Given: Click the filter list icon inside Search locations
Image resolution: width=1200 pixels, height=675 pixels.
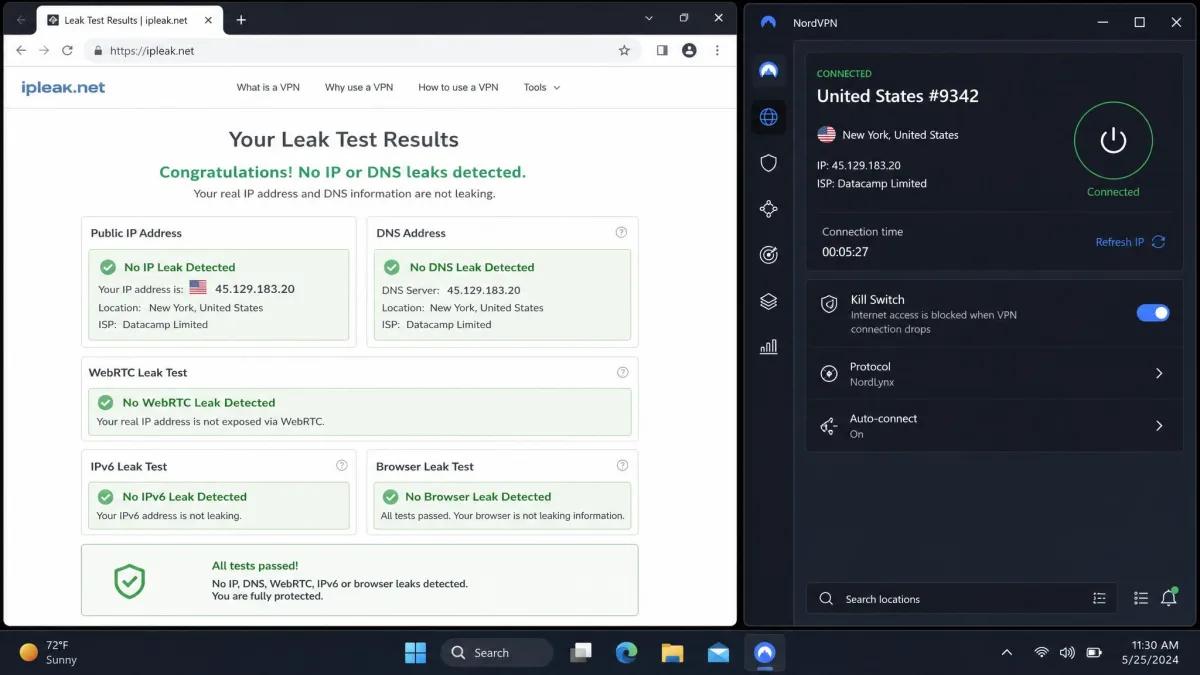Looking at the screenshot, I should pos(1099,598).
